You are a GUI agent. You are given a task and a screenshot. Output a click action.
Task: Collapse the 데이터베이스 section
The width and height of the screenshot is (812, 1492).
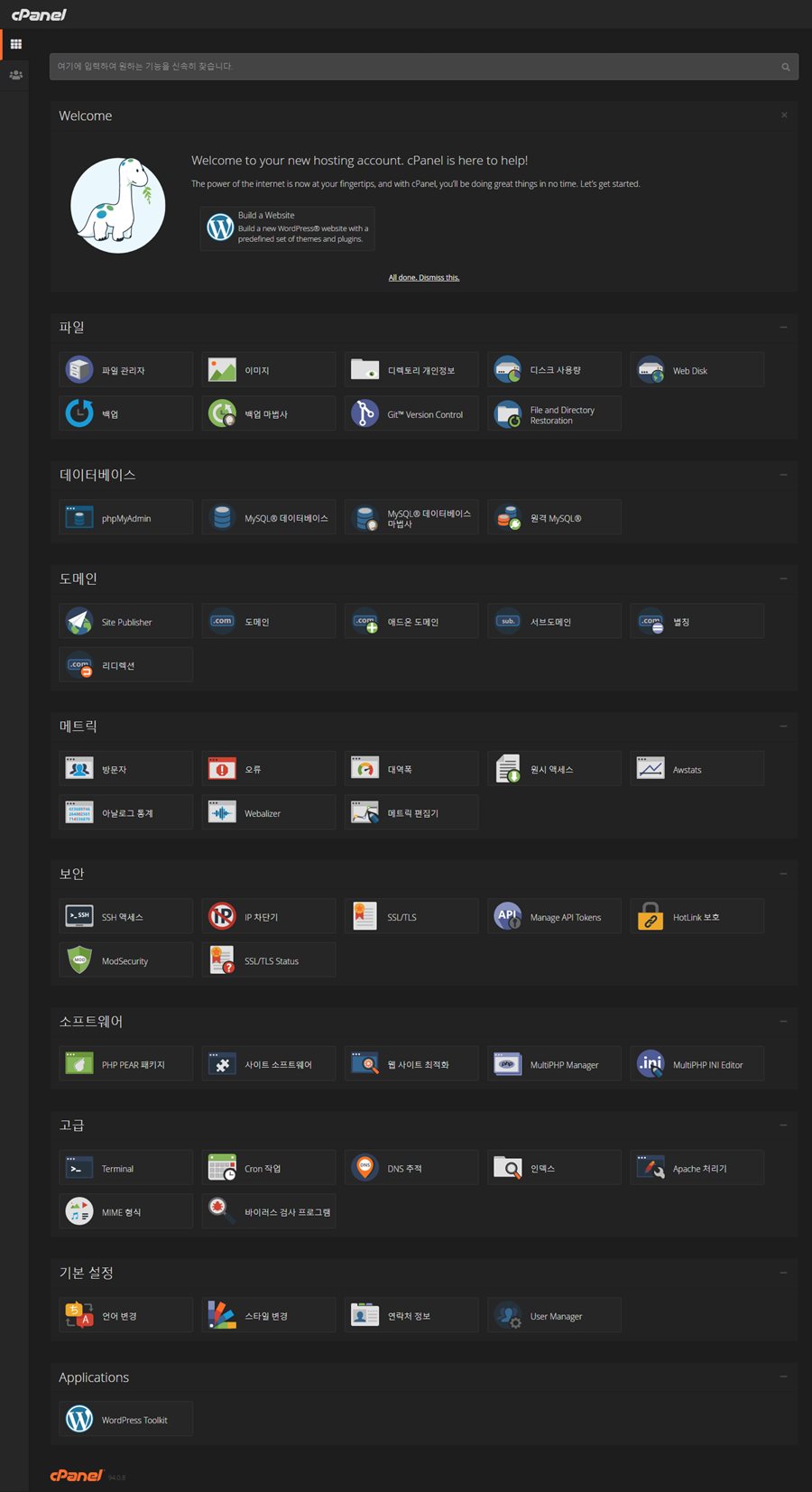tap(783, 475)
